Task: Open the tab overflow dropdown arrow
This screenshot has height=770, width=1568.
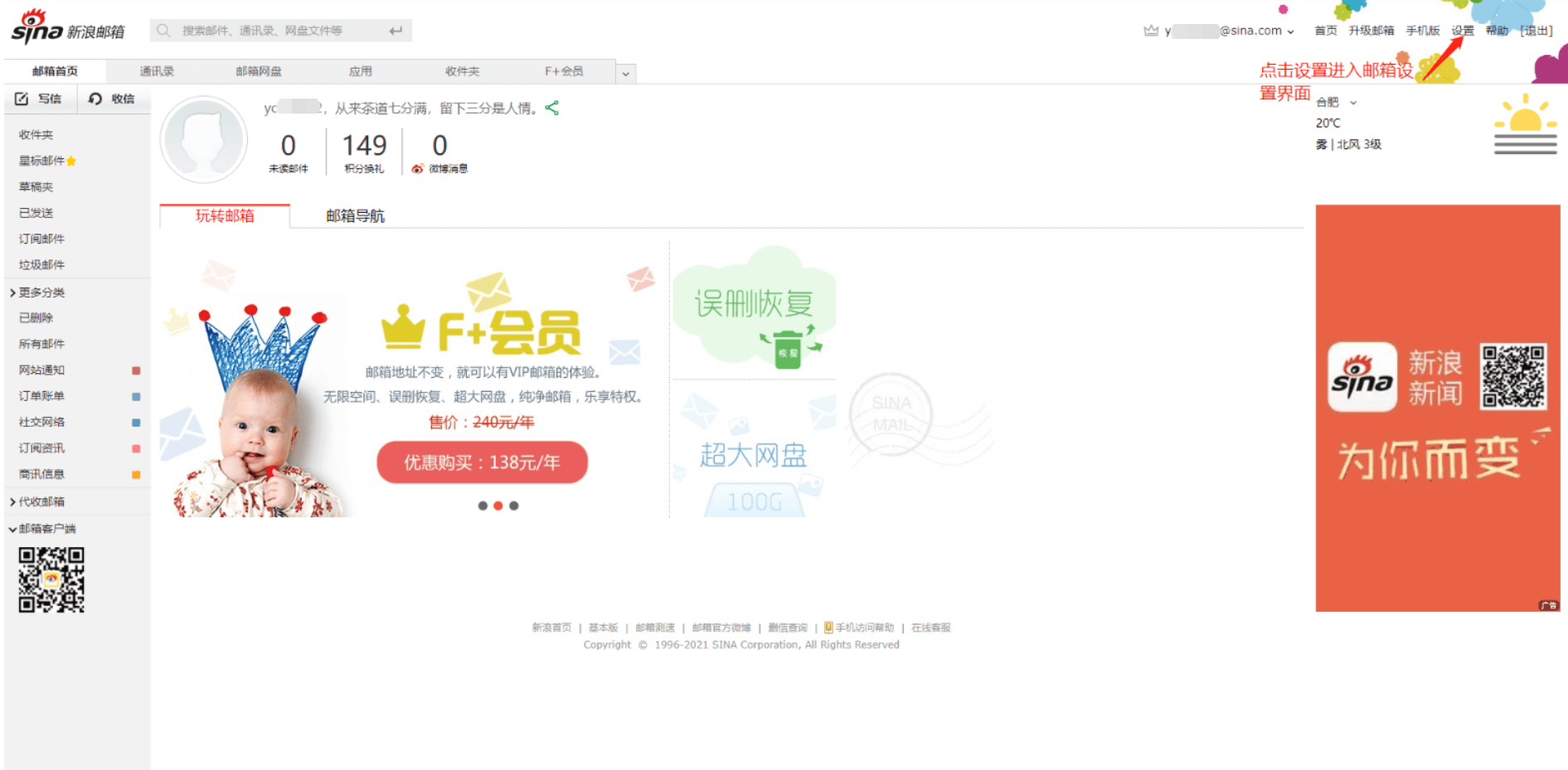Action: click(626, 73)
